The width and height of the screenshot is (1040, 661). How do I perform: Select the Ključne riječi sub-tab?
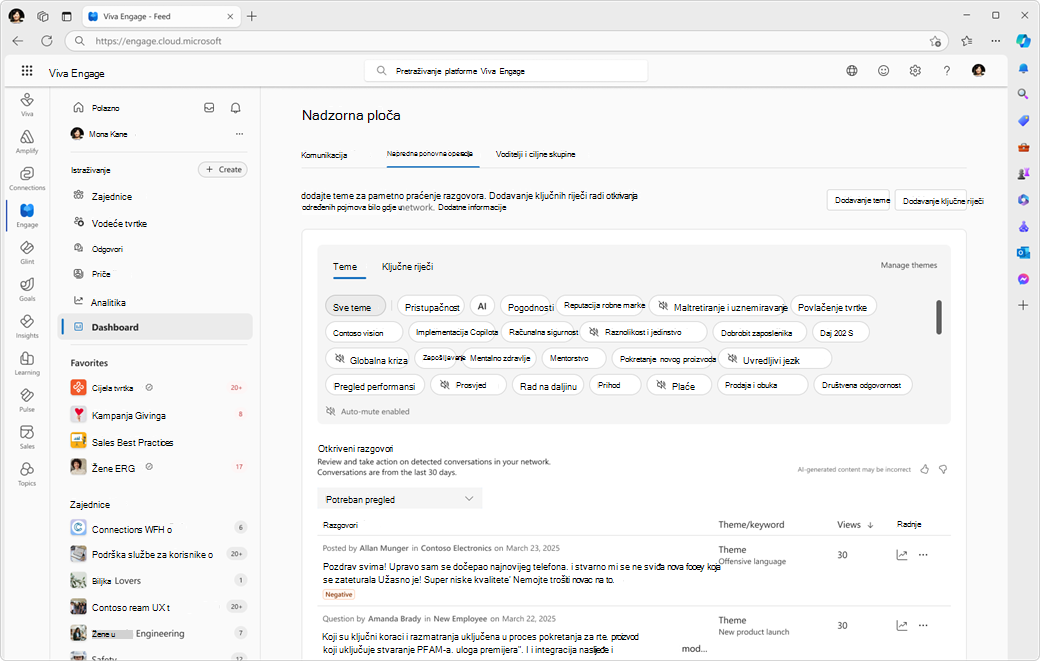(407, 267)
